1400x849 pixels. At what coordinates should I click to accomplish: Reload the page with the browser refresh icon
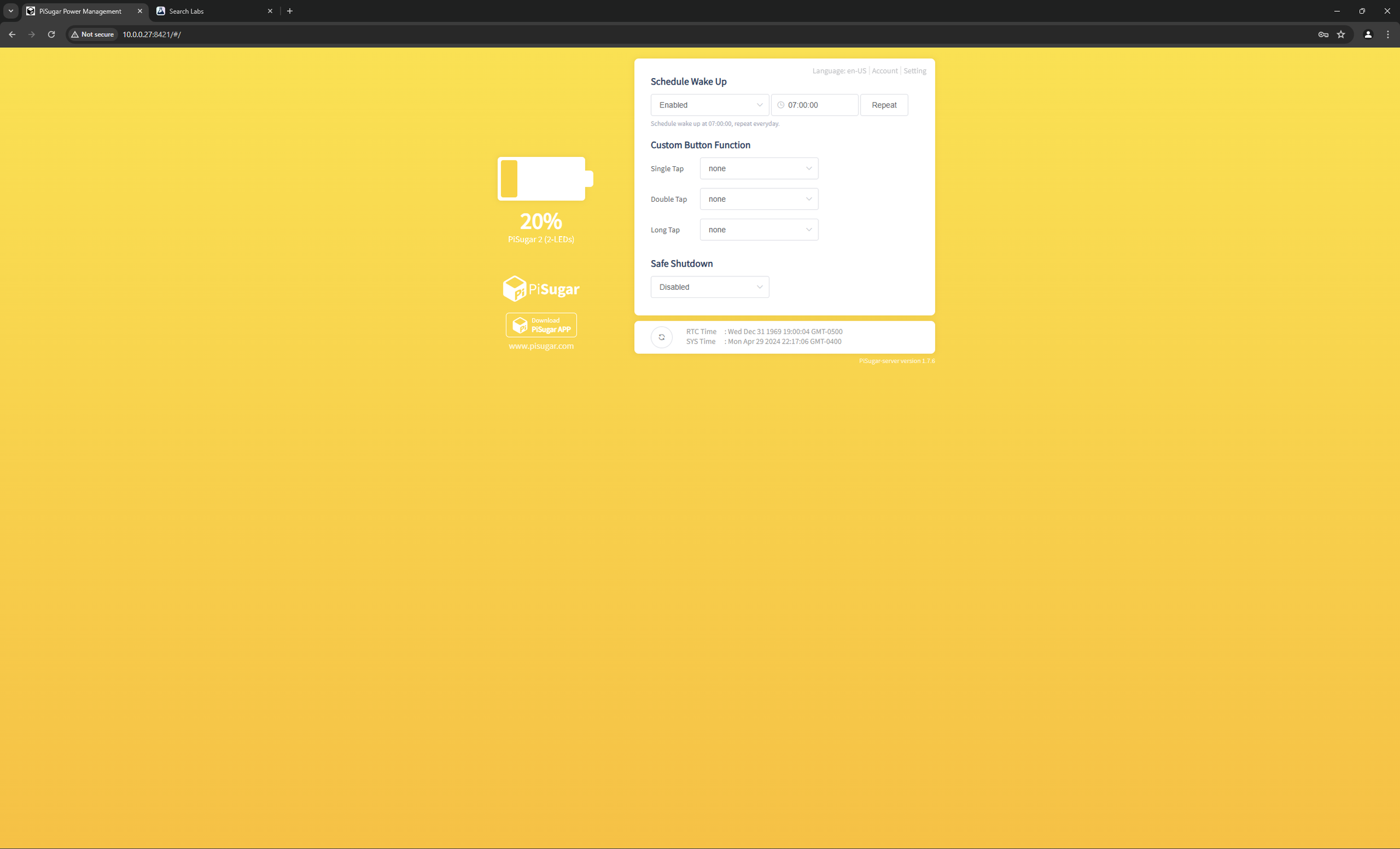pyautogui.click(x=51, y=34)
